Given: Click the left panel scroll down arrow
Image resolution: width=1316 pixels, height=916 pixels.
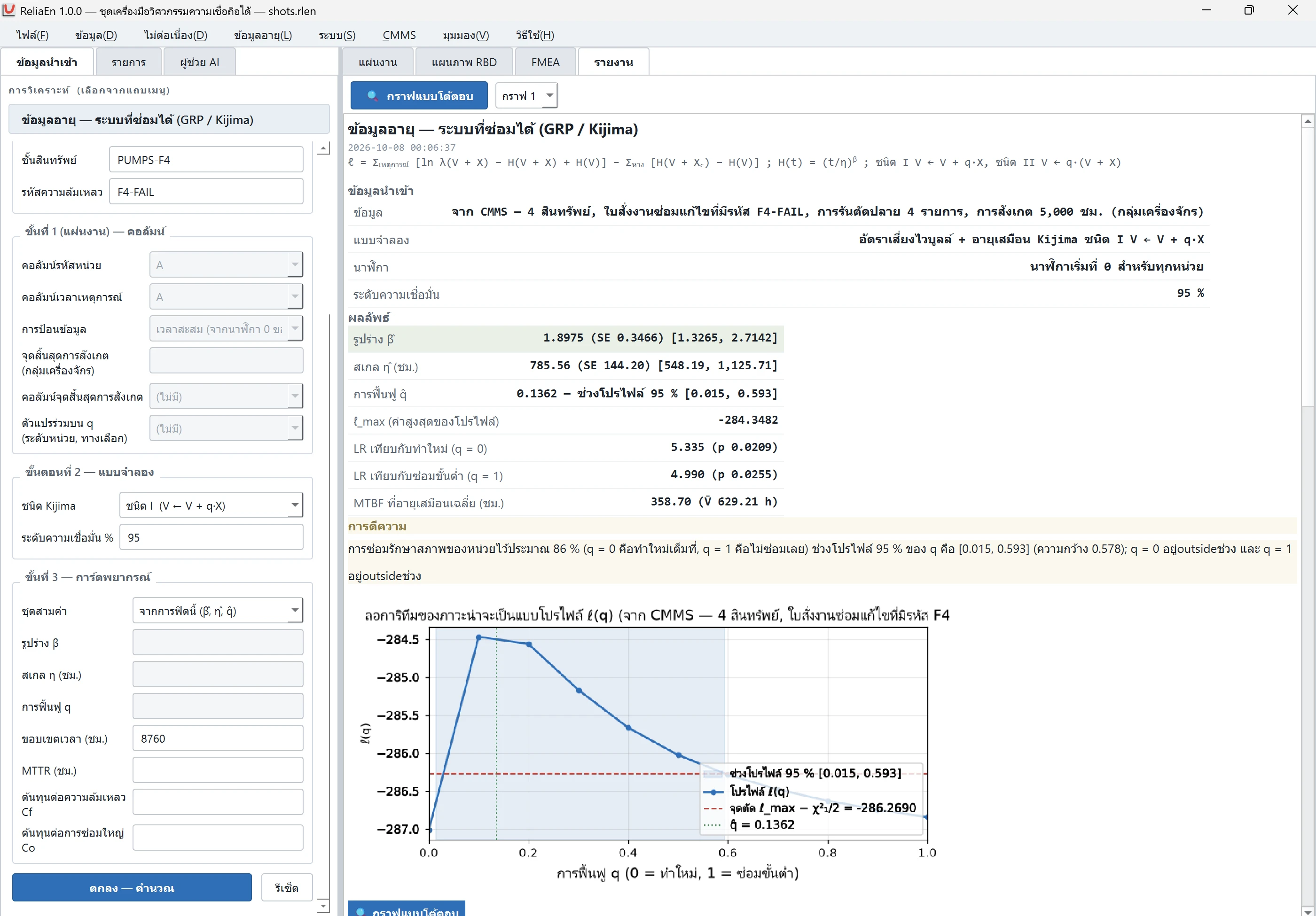Looking at the screenshot, I should point(323,906).
